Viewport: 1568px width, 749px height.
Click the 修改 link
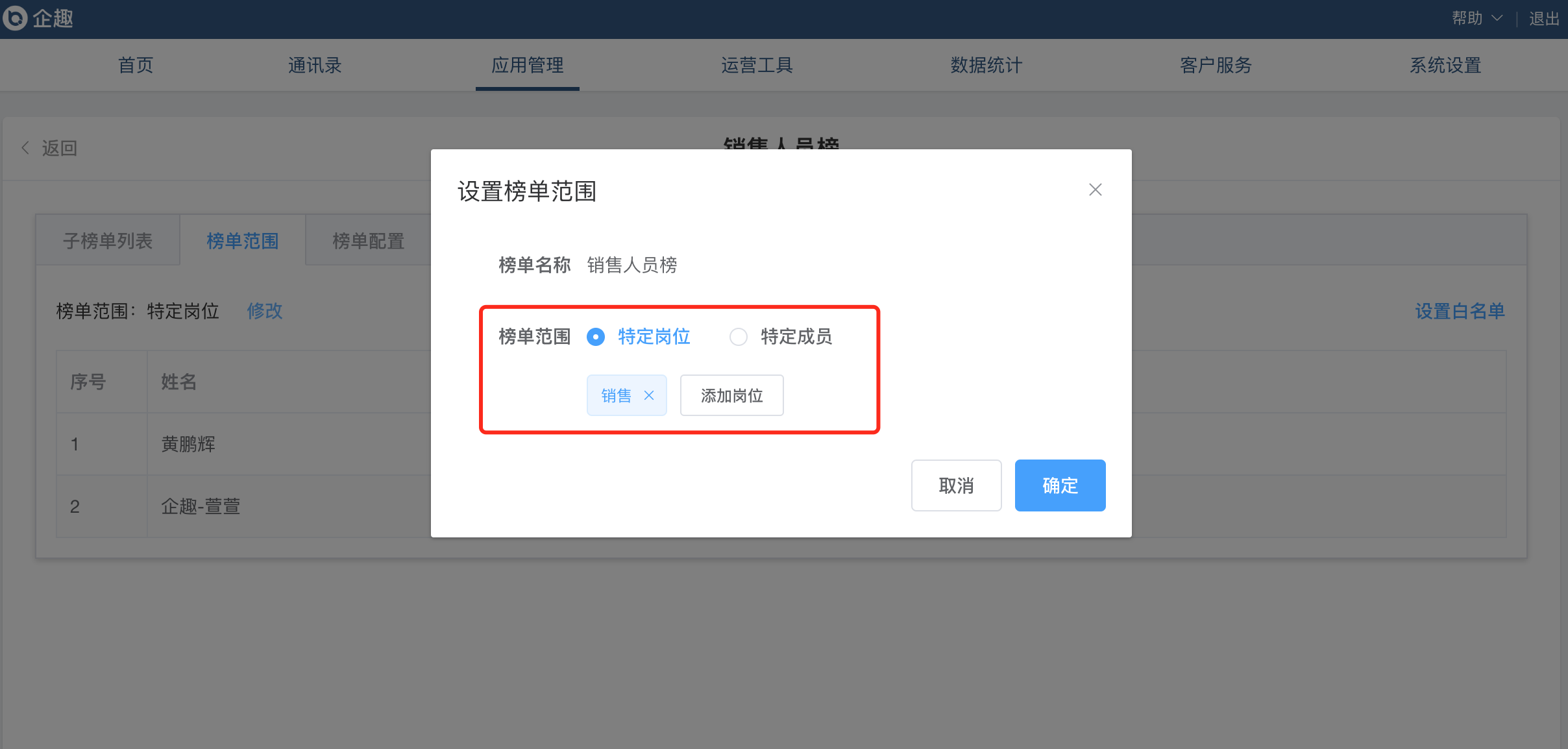tap(265, 311)
